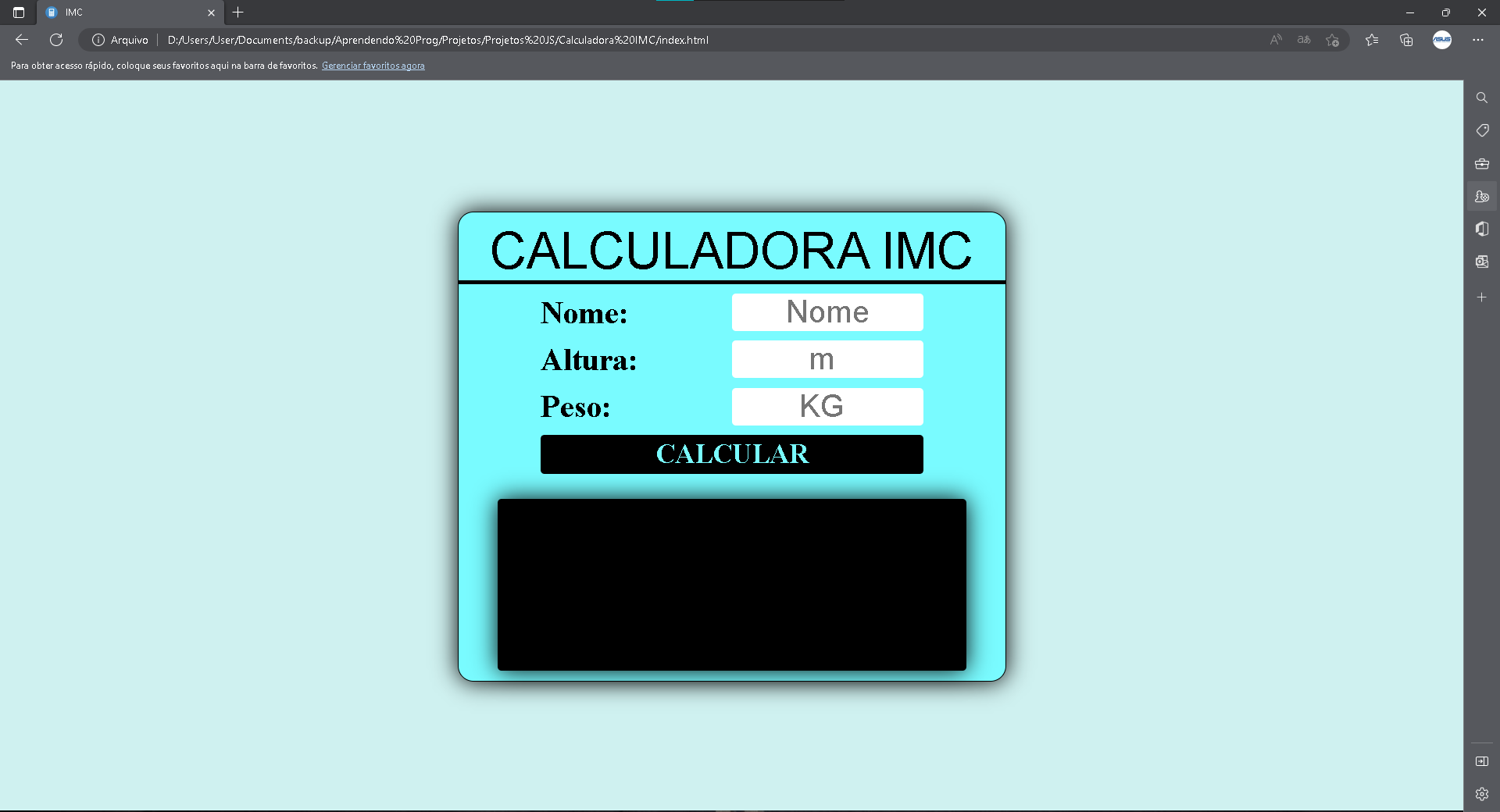
Task: Add this page to favorites
Action: coord(1333,40)
